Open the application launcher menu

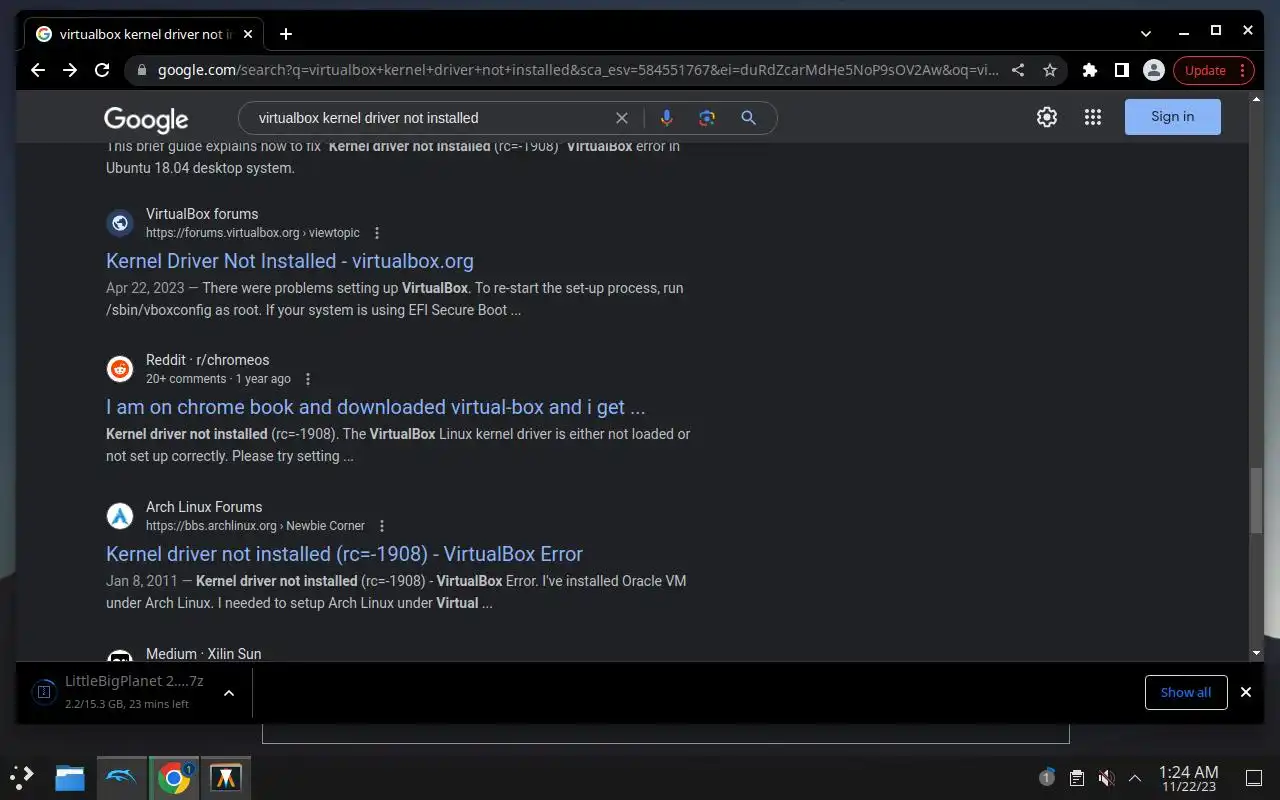click(22, 776)
